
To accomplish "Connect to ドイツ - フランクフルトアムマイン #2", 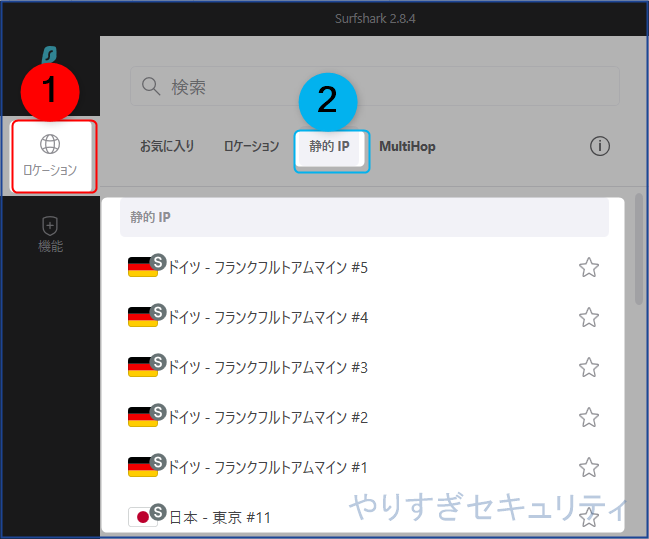I will [363, 417].
